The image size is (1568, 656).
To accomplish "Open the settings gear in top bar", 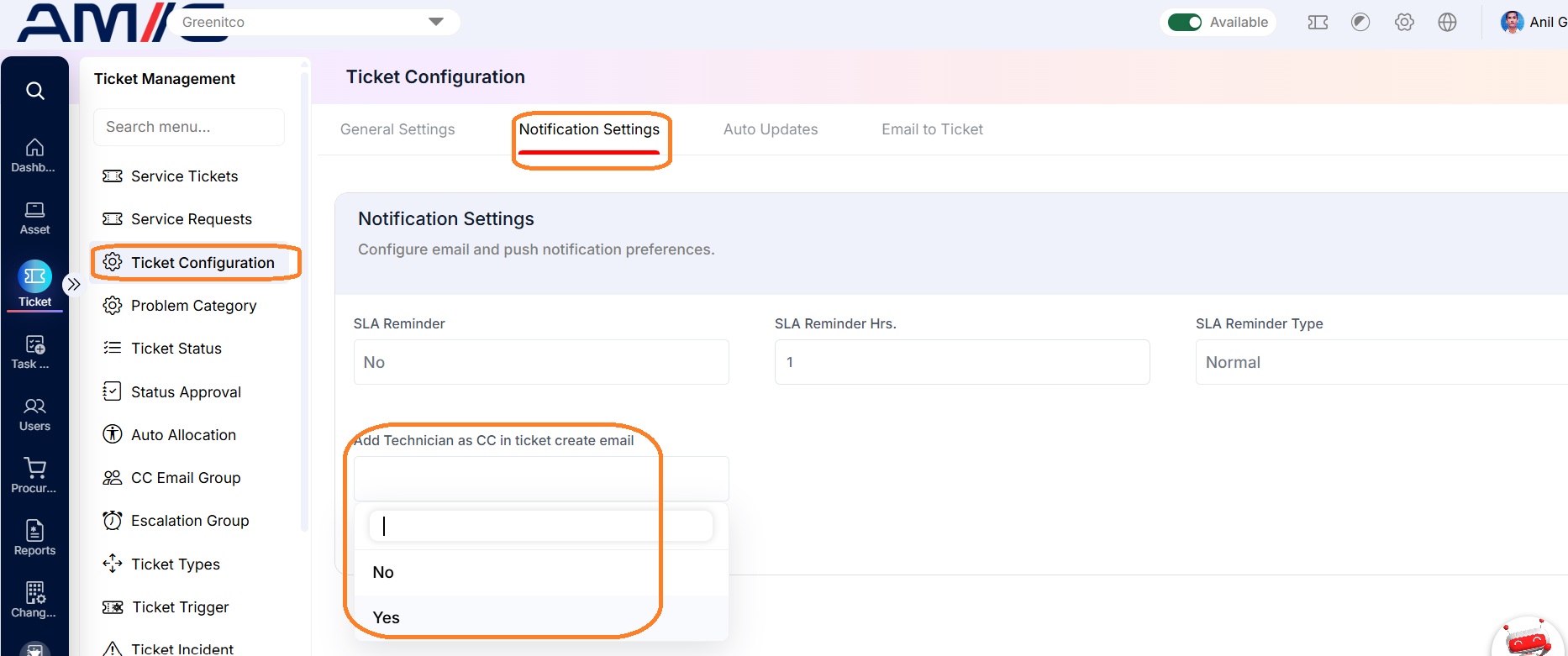I will point(1404,23).
